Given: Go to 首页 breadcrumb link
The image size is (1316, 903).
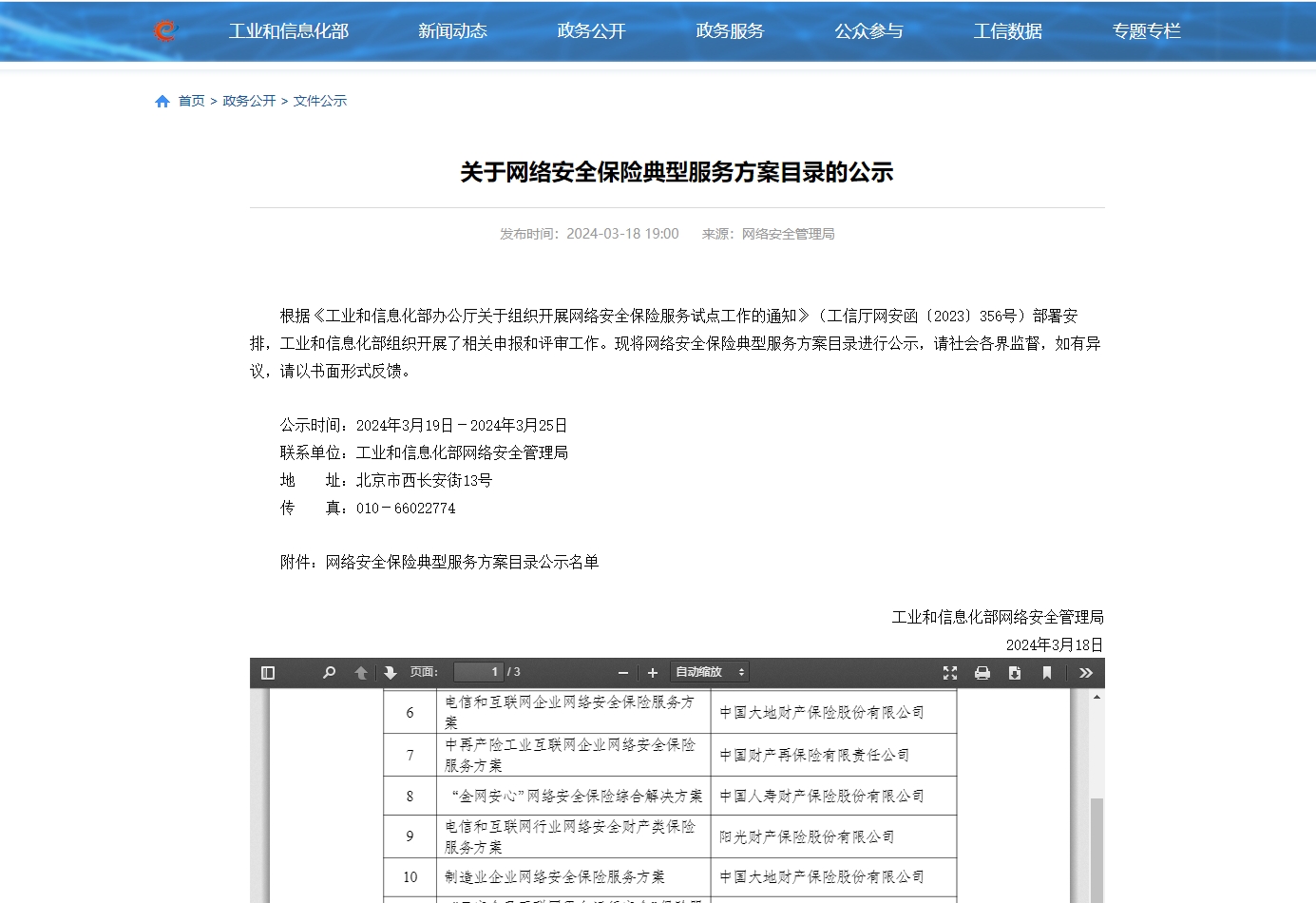Looking at the screenshot, I should 191,101.
